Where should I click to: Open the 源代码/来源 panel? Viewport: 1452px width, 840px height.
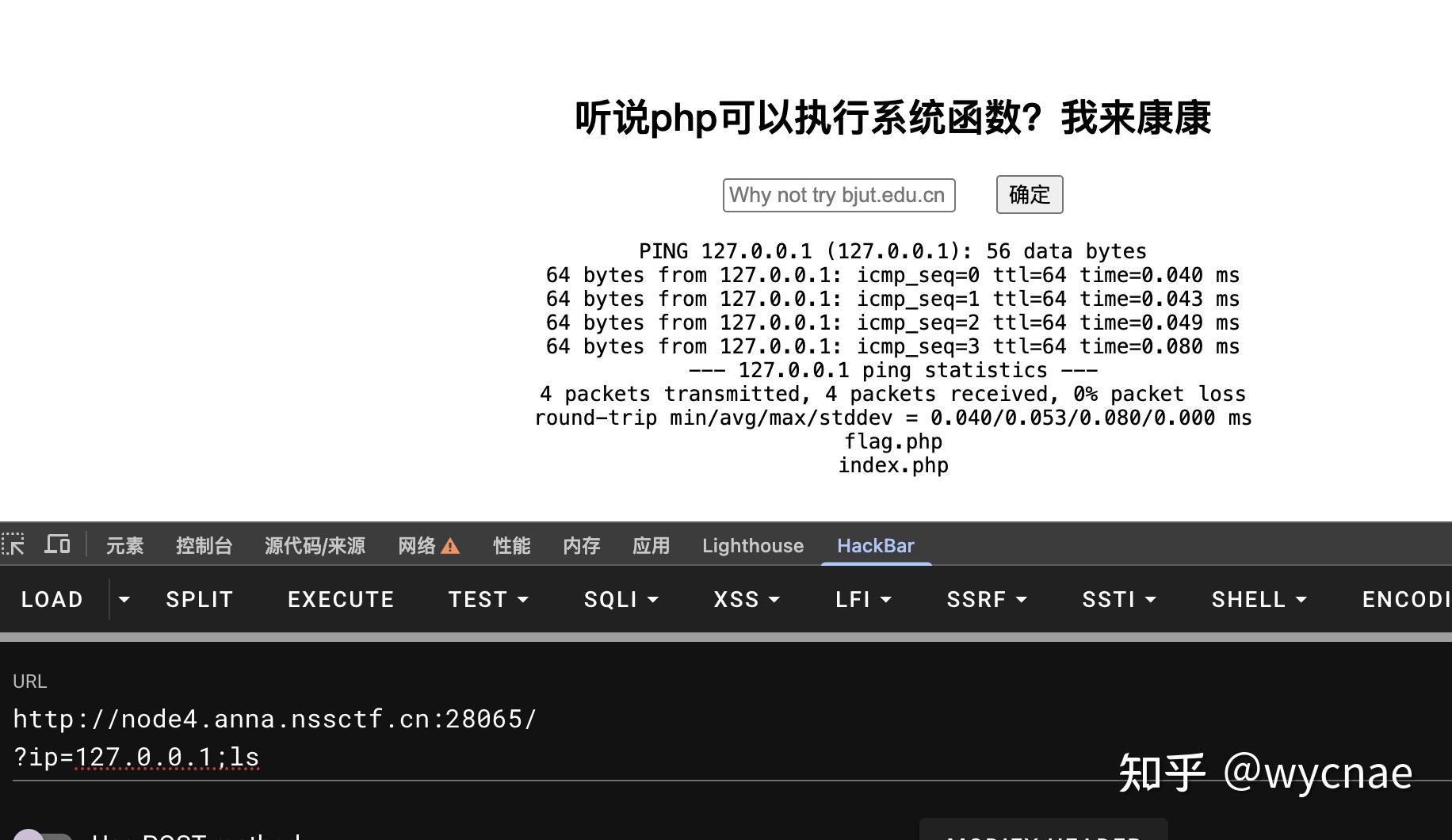[314, 545]
